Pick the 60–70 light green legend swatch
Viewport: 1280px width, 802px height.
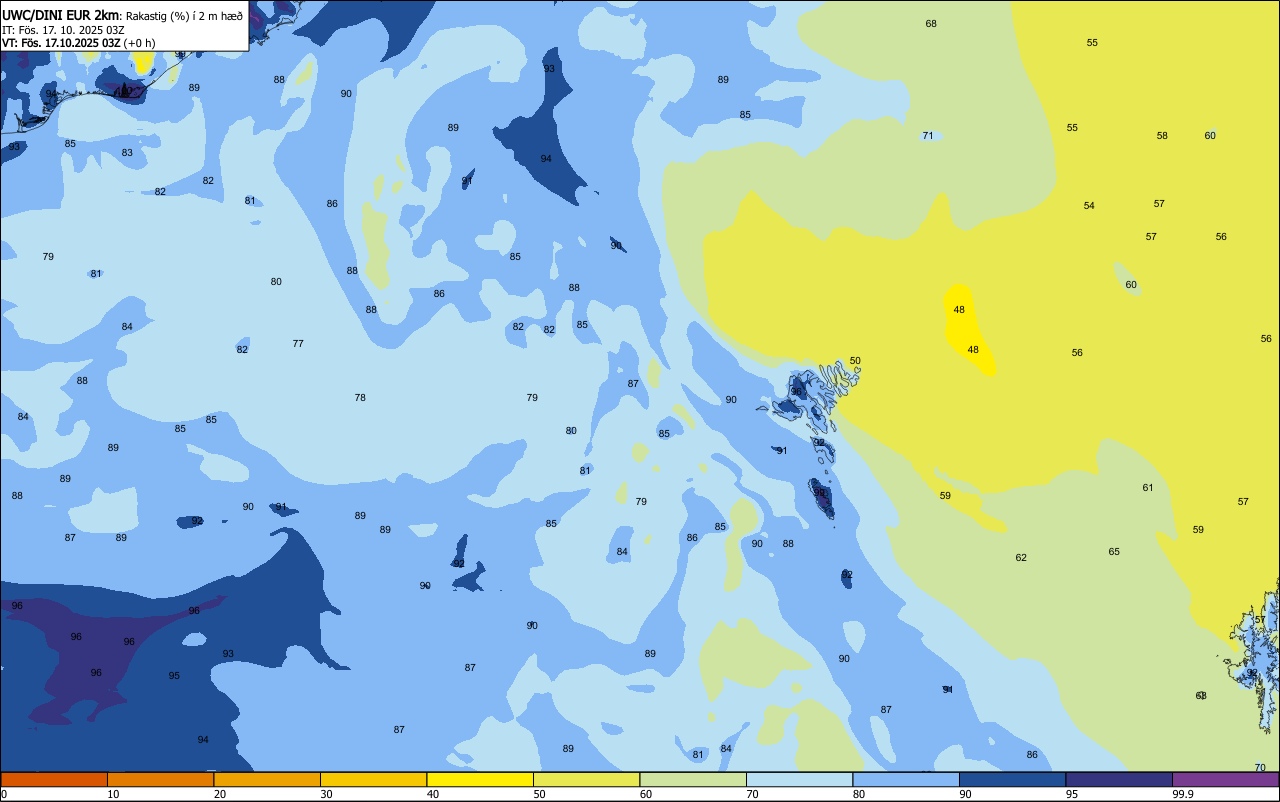point(693,779)
